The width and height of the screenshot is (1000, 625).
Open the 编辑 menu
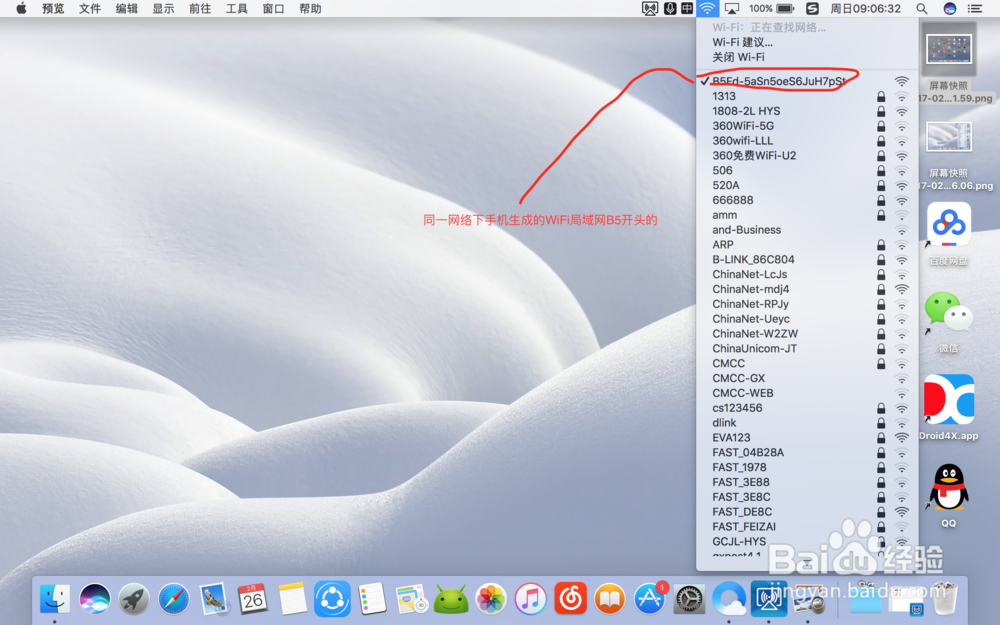tap(126, 9)
